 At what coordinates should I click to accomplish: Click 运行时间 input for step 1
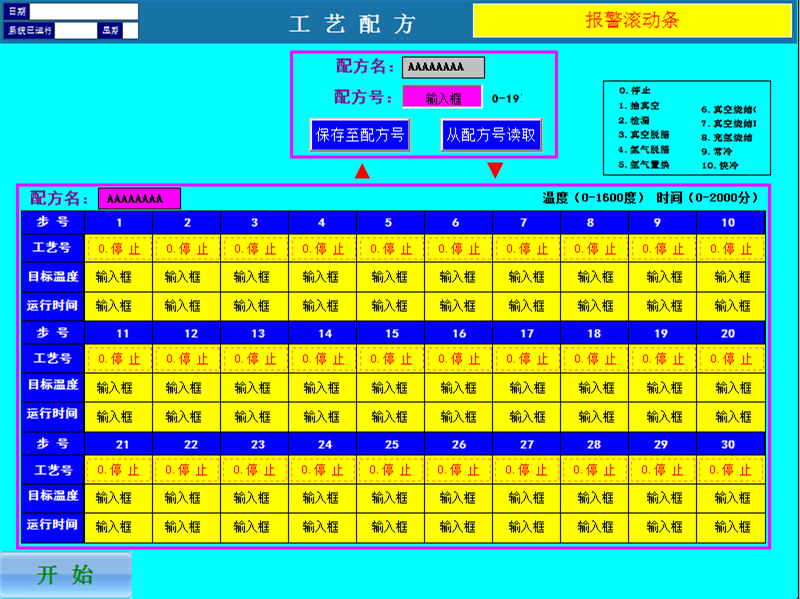[x=119, y=305]
